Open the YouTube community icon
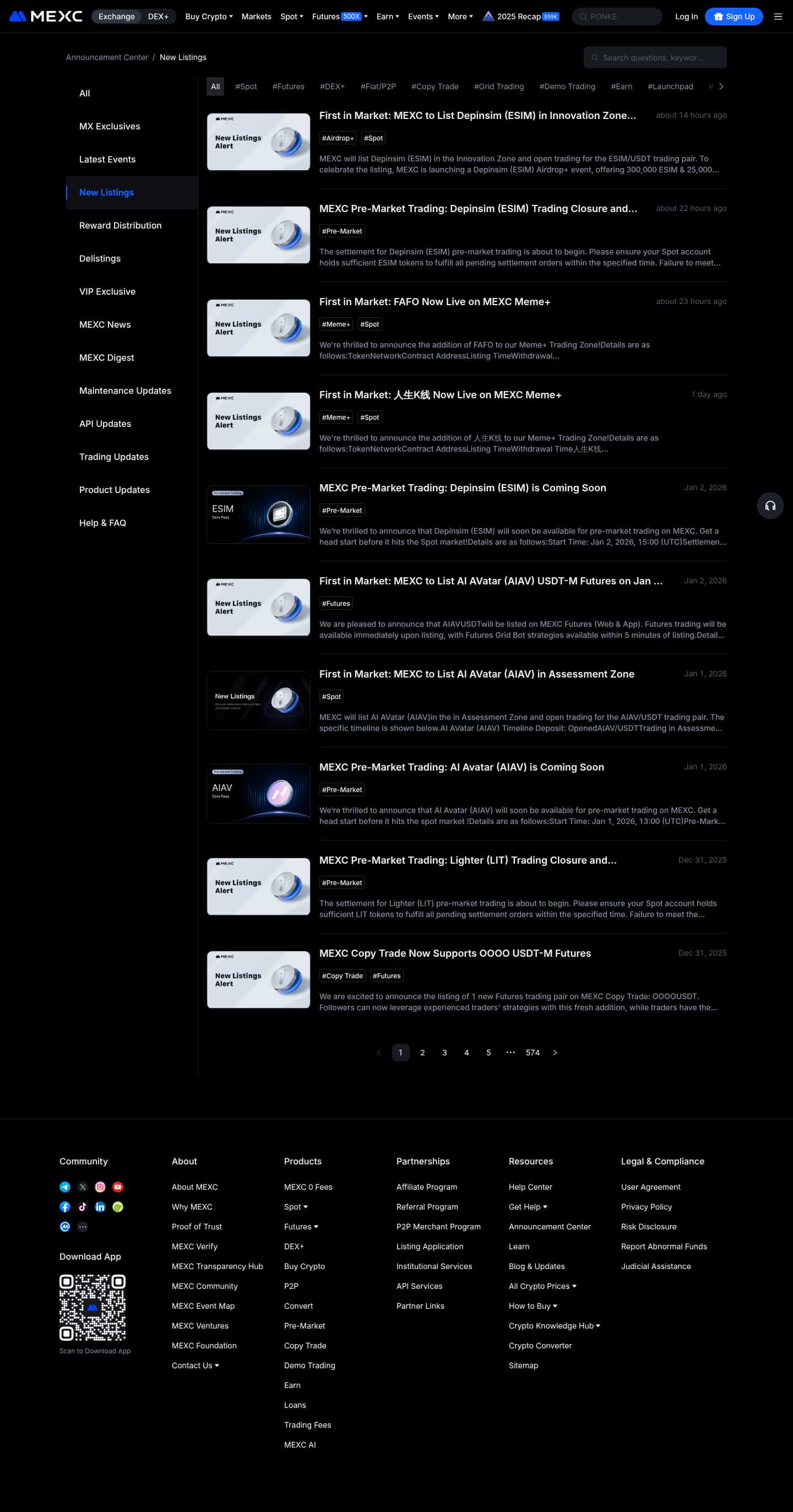This screenshot has height=1512, width=793. pyautogui.click(x=118, y=1187)
